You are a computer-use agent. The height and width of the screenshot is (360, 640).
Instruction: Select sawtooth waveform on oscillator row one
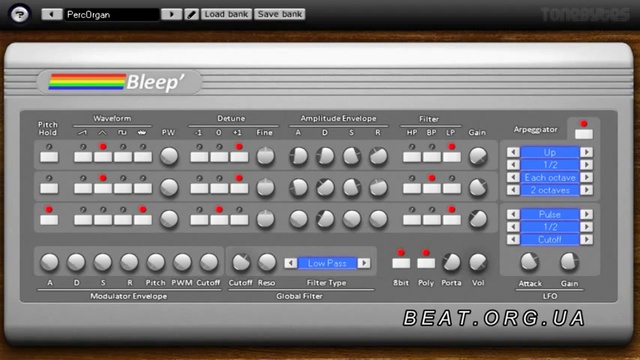(83, 157)
